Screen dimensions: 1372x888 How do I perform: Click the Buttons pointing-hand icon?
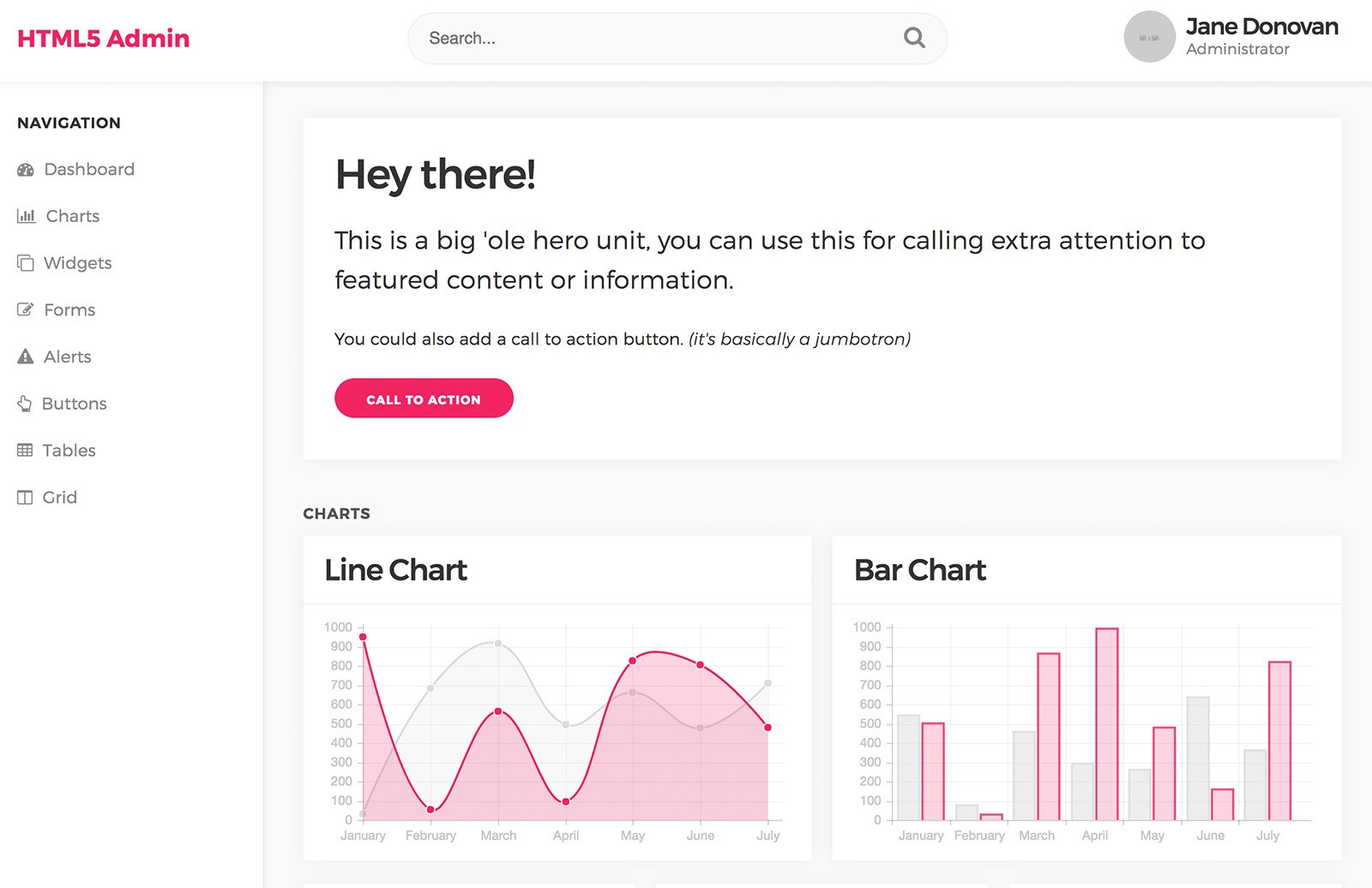click(x=25, y=404)
